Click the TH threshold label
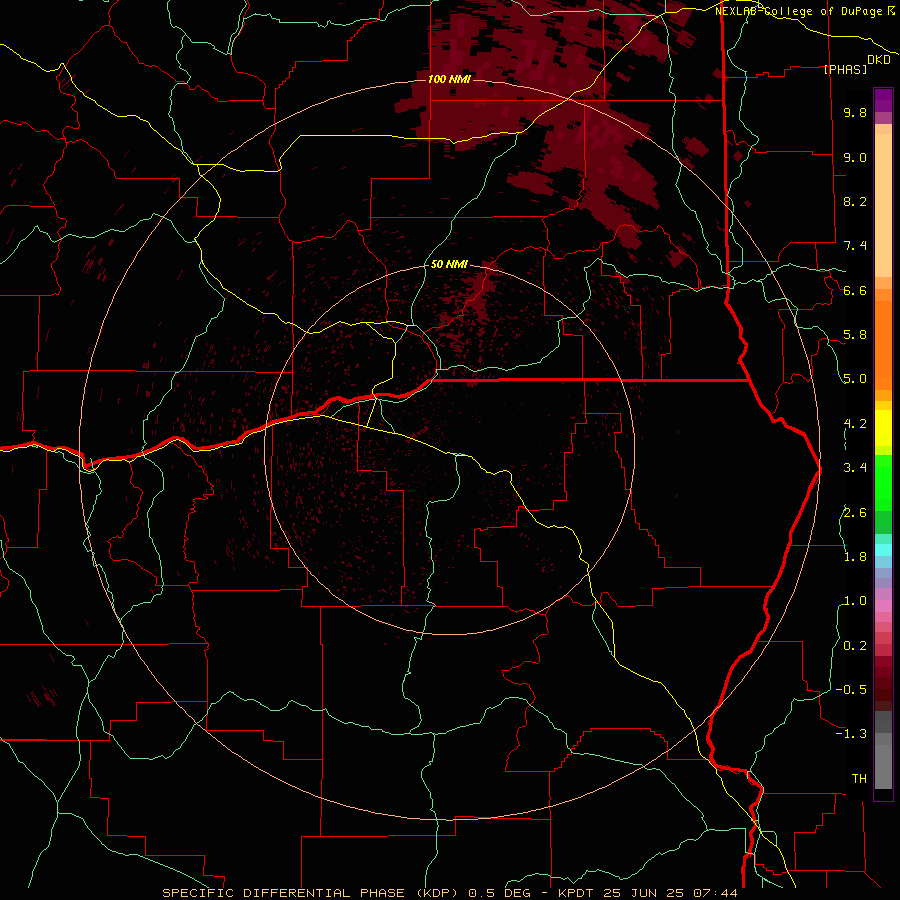 (x=859, y=779)
